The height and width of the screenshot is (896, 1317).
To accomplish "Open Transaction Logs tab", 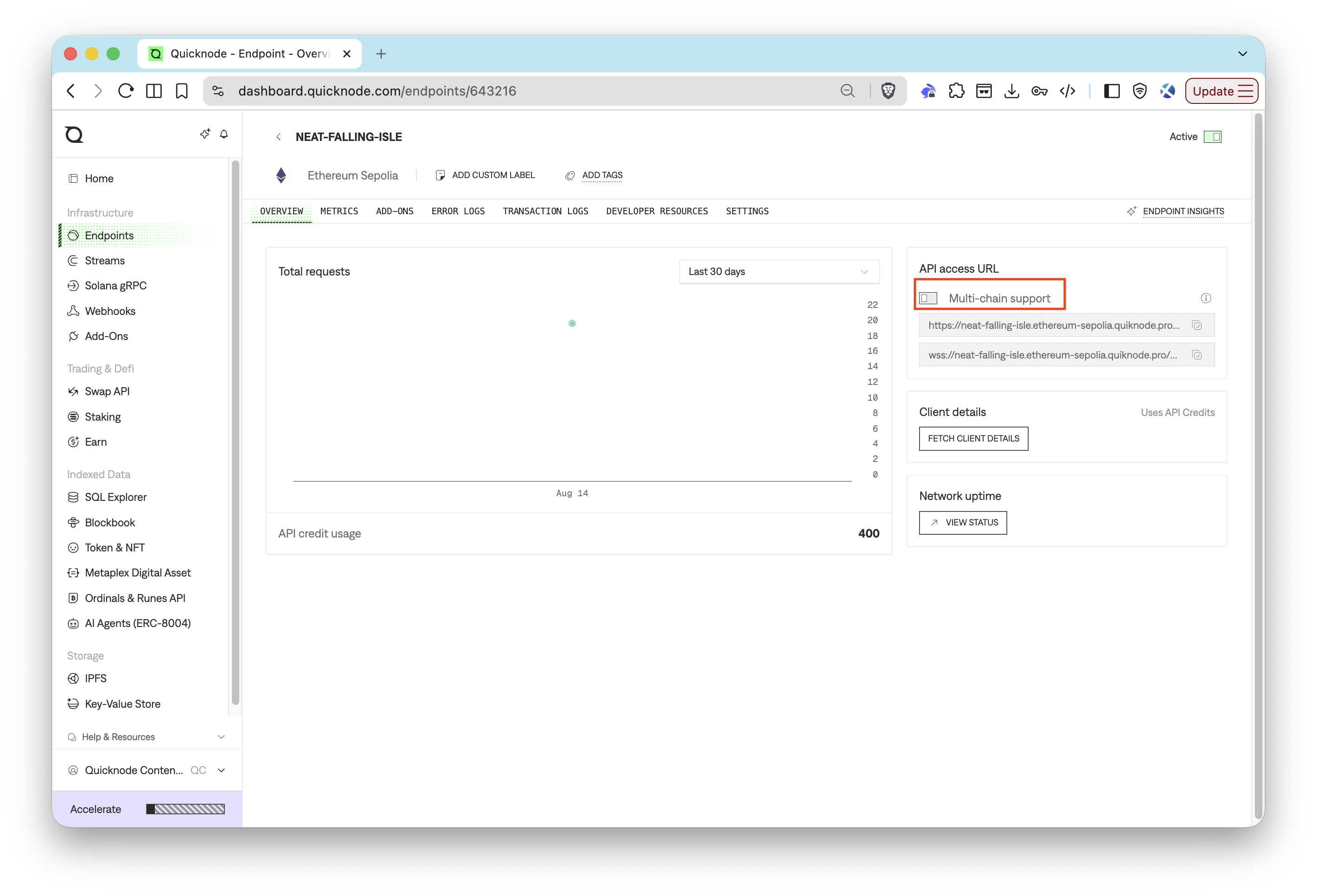I will pos(545,211).
